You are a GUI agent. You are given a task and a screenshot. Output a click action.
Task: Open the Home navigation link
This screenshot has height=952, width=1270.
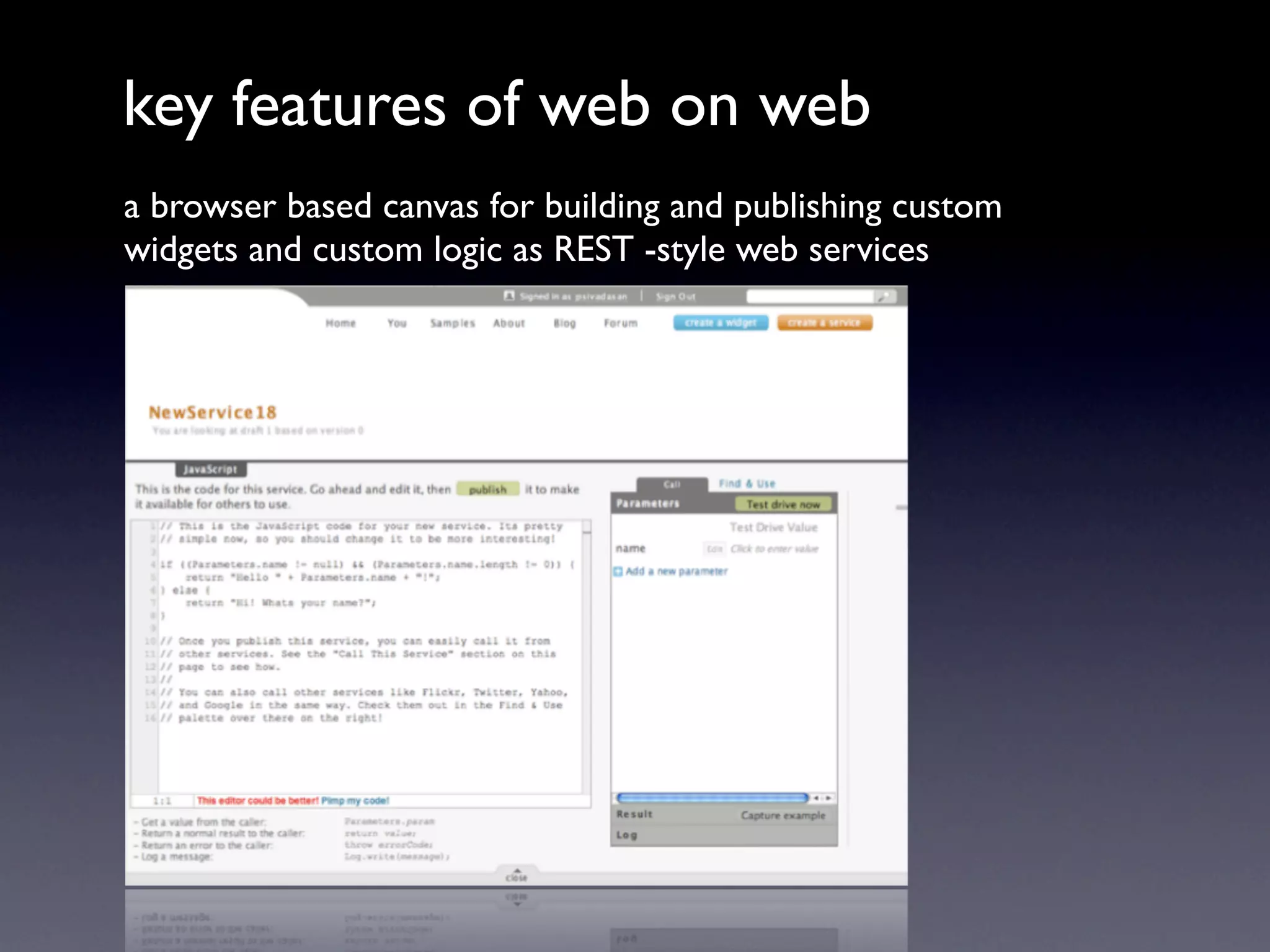click(x=340, y=324)
